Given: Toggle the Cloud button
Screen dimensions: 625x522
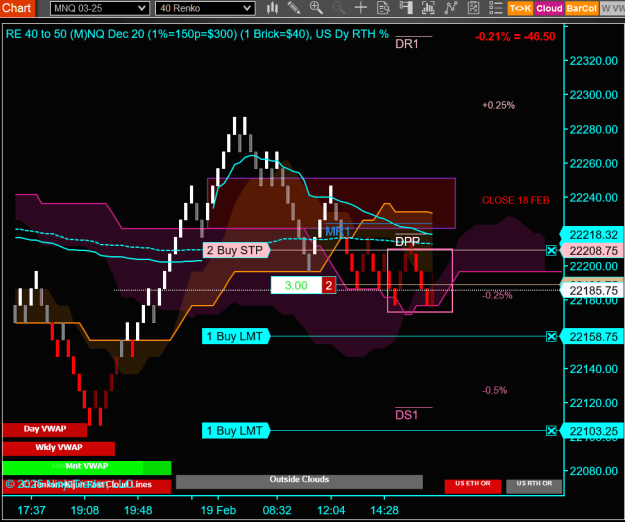Looking at the screenshot, I should (549, 8).
